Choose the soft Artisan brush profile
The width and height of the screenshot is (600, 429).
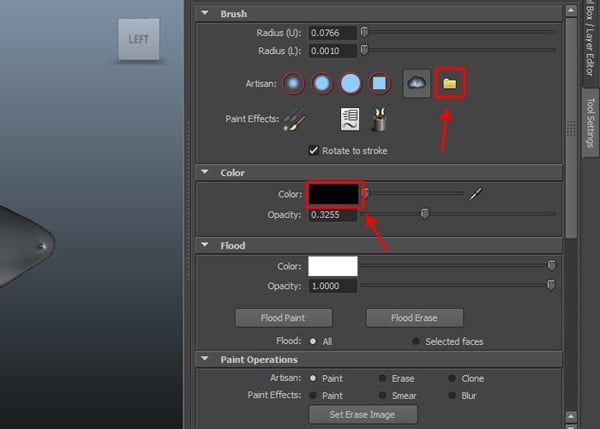pos(323,84)
